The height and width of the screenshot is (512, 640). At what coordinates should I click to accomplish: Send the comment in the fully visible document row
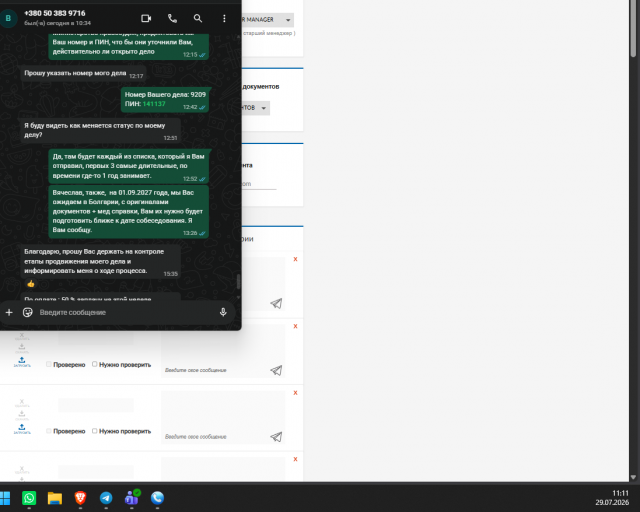(276, 437)
